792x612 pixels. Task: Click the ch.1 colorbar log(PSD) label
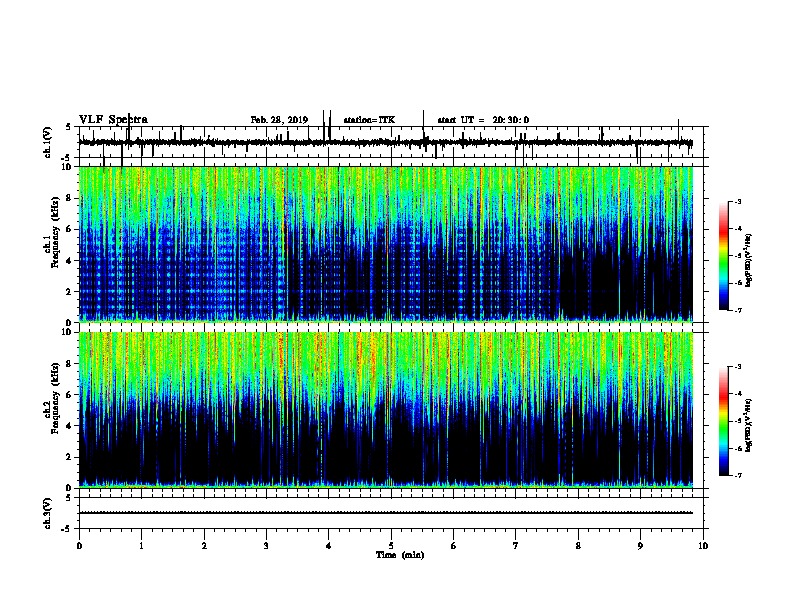(x=749, y=261)
